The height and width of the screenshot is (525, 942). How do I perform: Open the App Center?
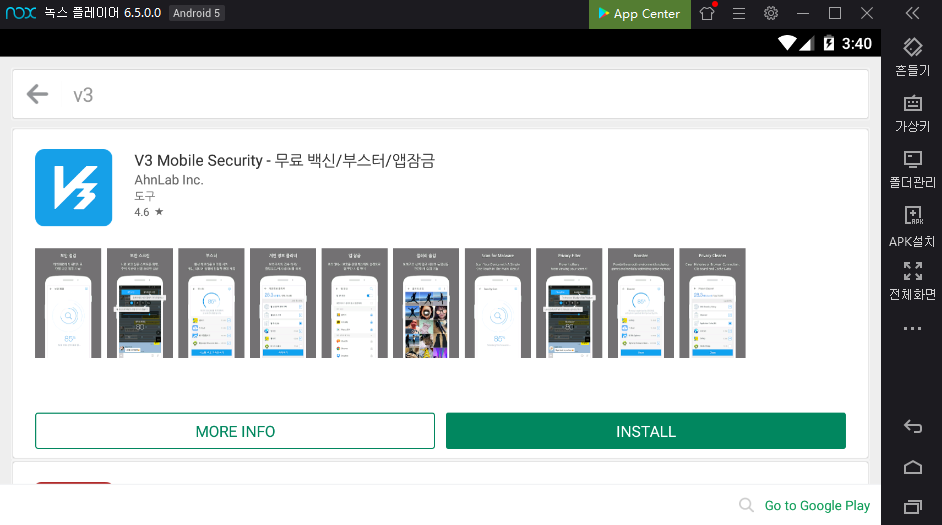pos(639,14)
